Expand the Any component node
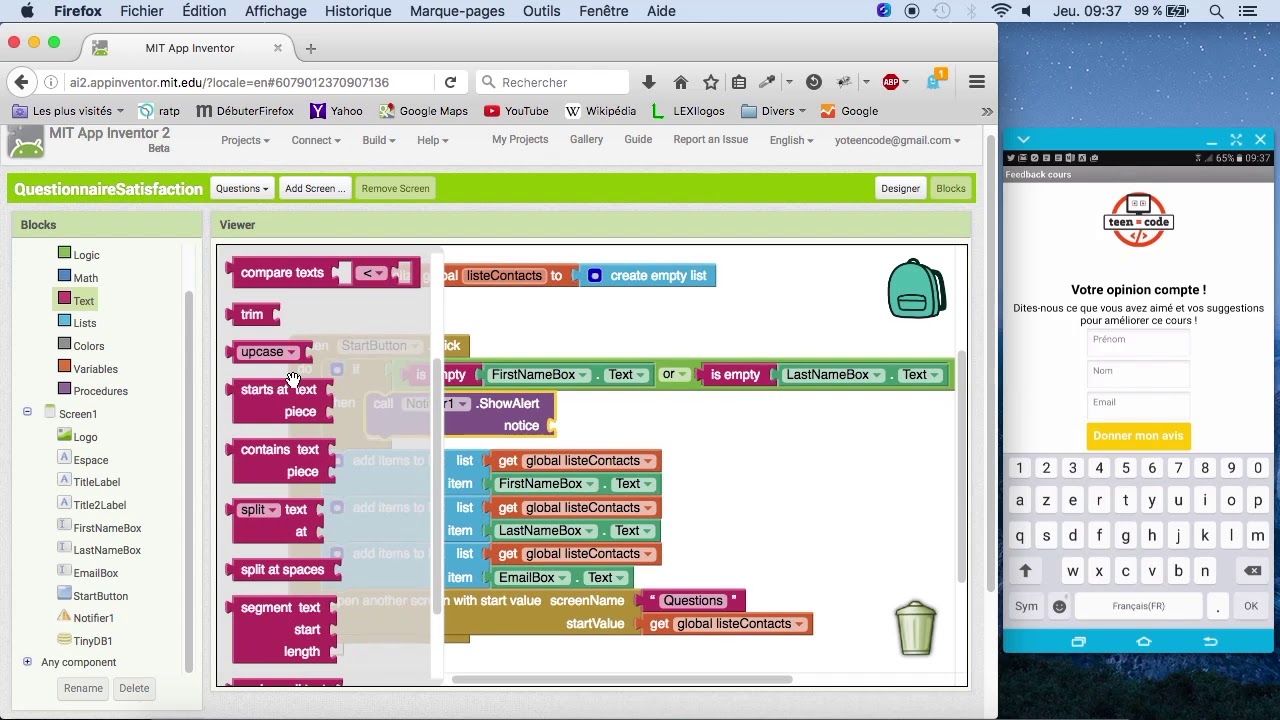Screen dimensions: 1280x720 pyautogui.click(x=27, y=662)
